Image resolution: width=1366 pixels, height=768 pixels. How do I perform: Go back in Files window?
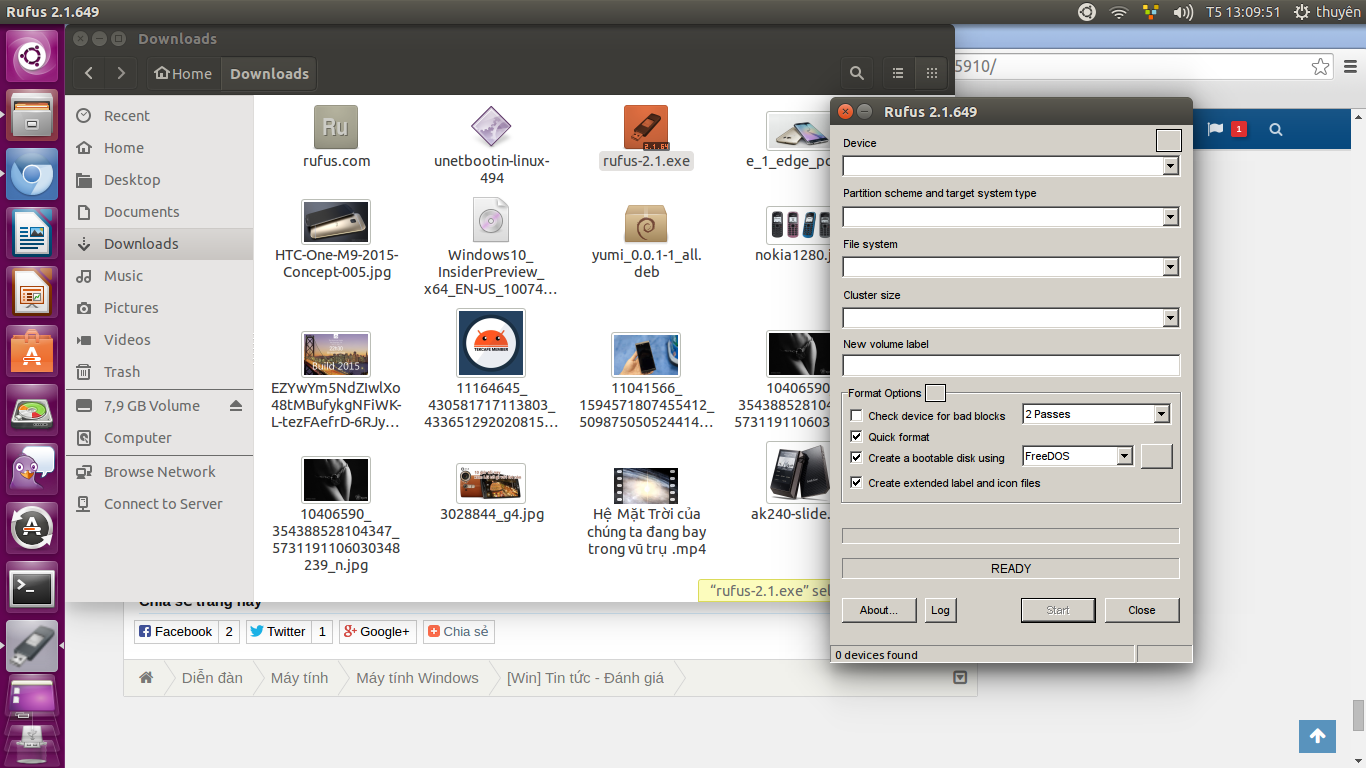(x=90, y=73)
